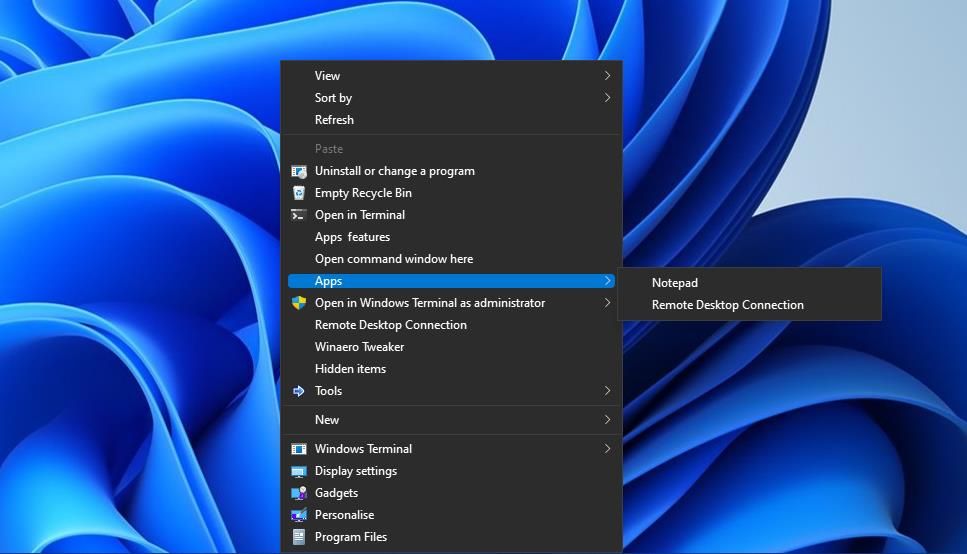The height and width of the screenshot is (554, 967).
Task: Click the Empty Recycle Bin icon
Action: click(298, 193)
